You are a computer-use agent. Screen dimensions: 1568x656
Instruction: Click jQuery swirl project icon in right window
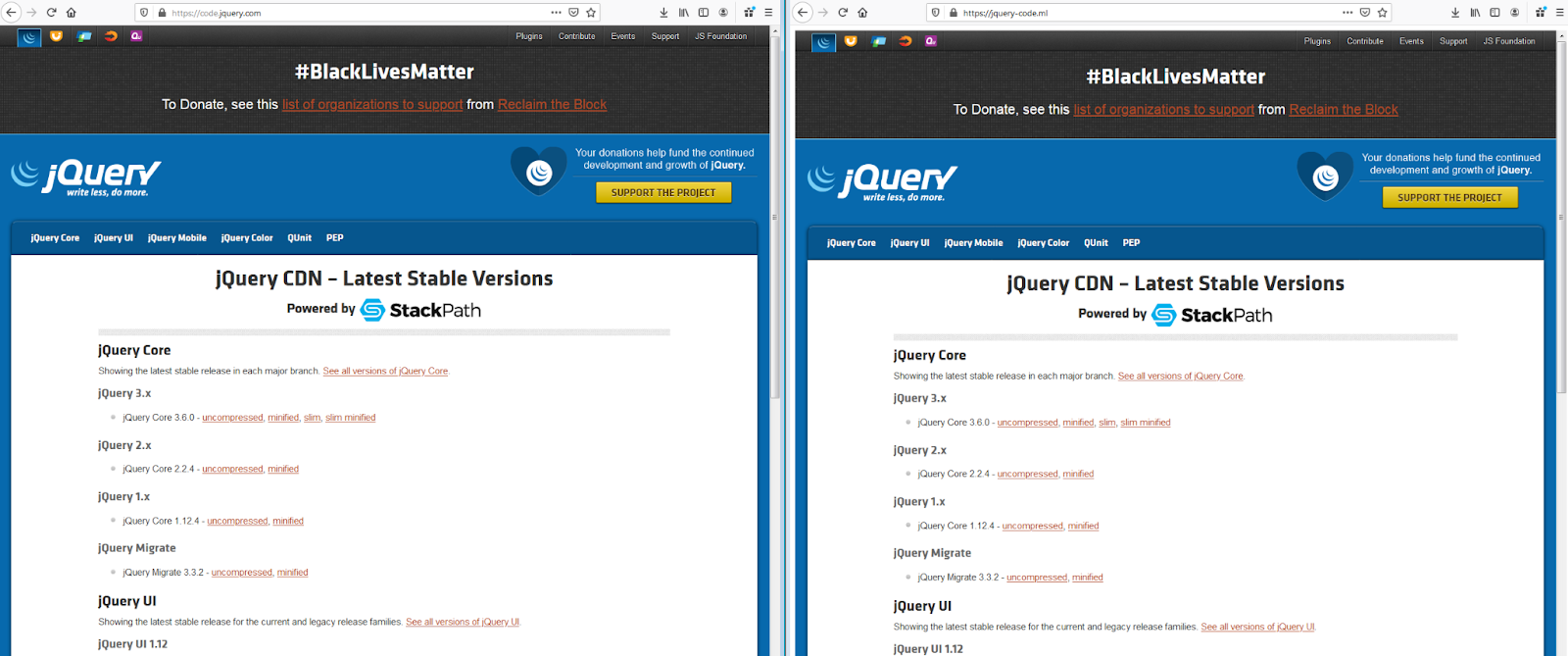pos(824,42)
